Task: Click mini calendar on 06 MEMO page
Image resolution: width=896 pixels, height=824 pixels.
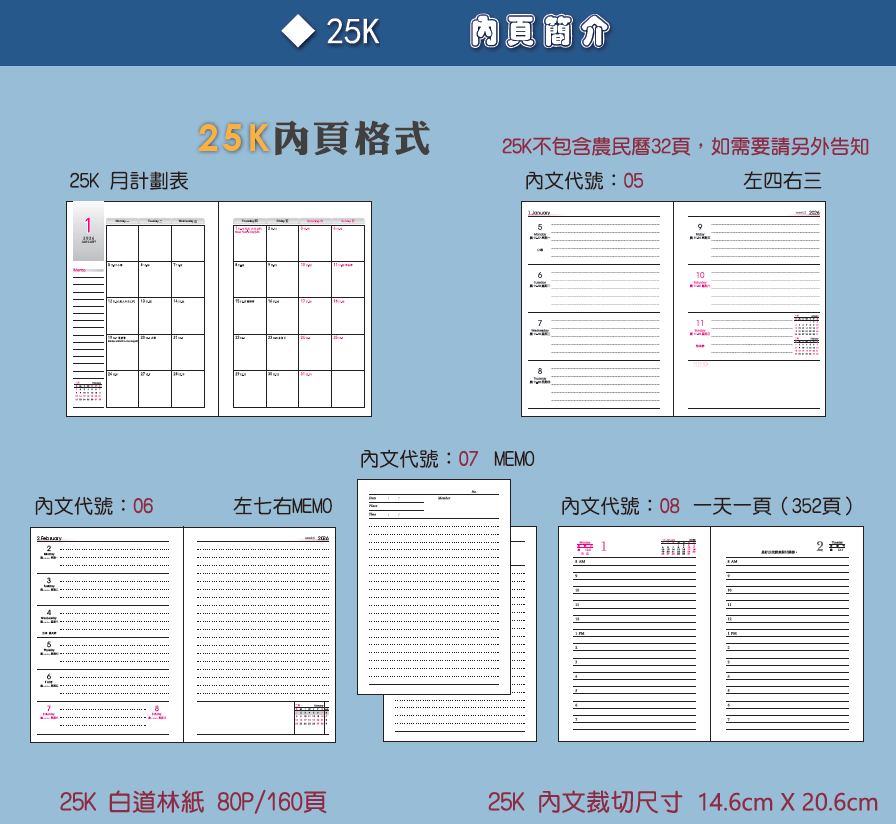Action: tap(311, 717)
